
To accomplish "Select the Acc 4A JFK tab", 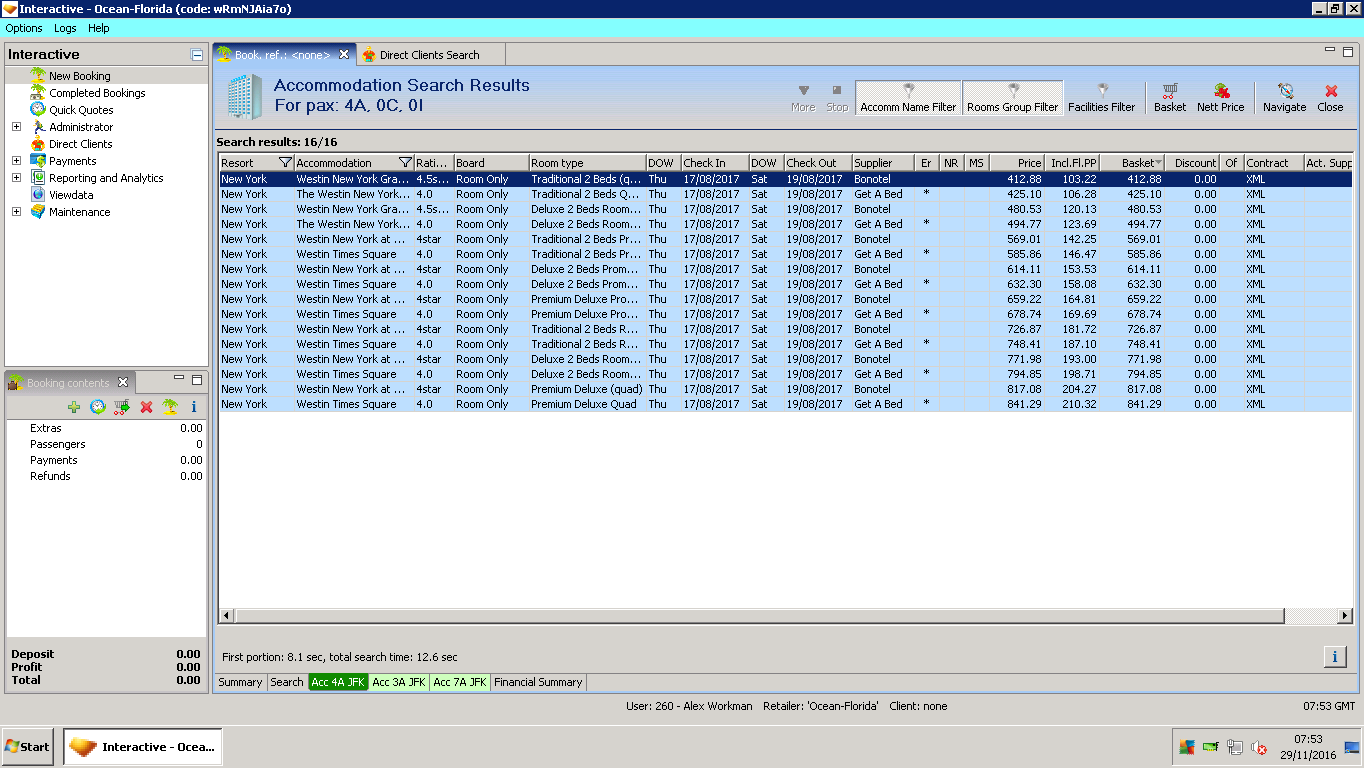I will 338,682.
